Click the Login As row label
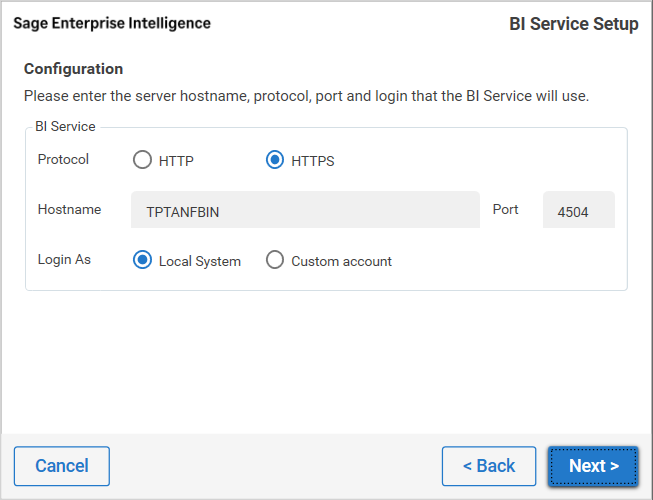Image resolution: width=653 pixels, height=500 pixels. 64,259
